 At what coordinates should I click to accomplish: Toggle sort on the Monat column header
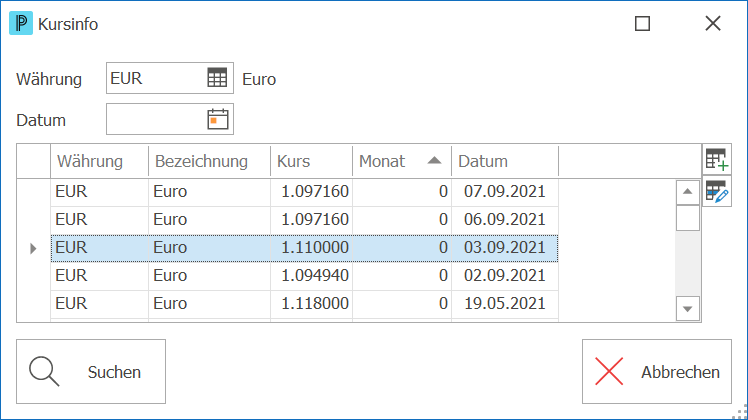[x=402, y=161]
